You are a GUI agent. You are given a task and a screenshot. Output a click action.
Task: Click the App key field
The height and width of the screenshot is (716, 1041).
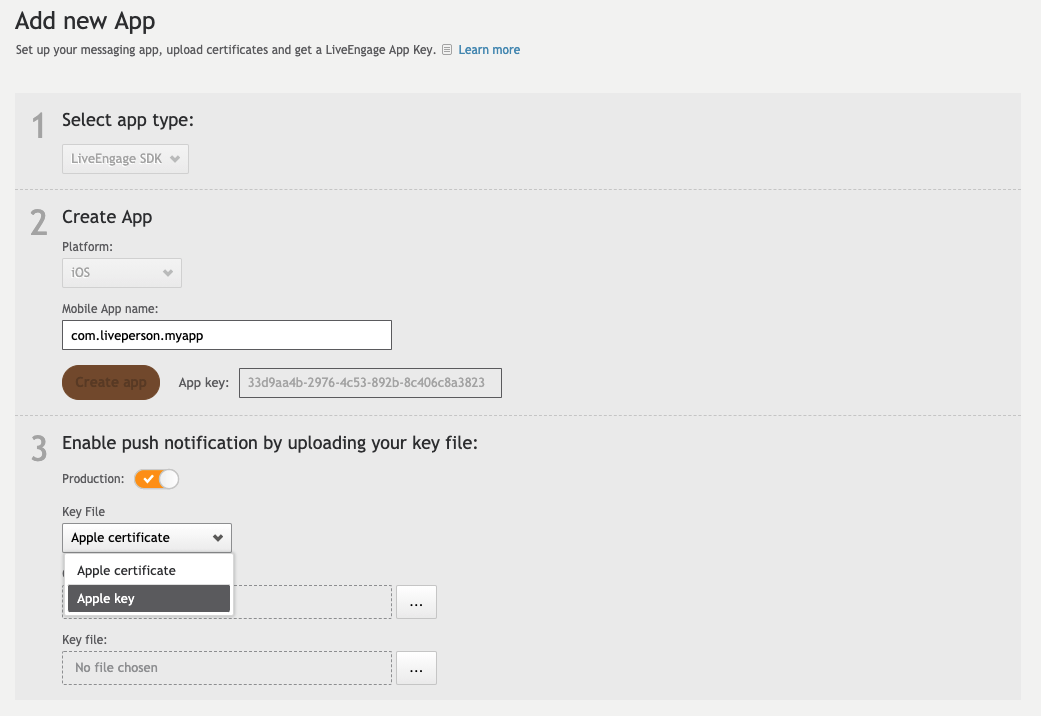370,383
